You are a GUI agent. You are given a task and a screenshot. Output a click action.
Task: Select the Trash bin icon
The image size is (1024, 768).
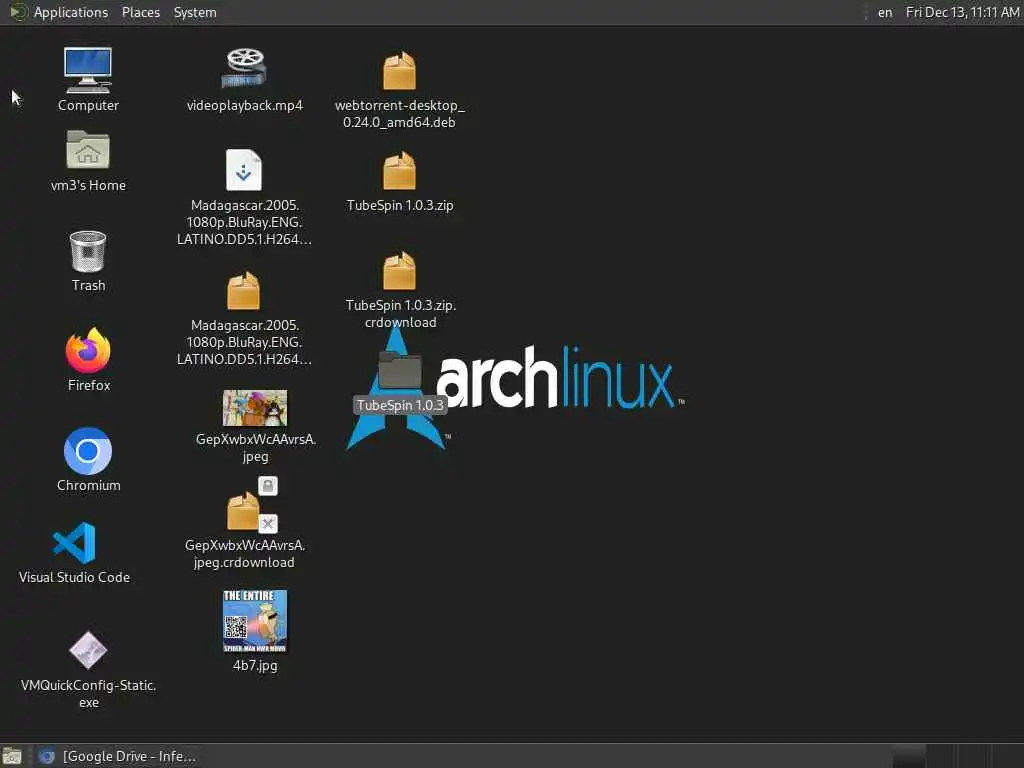point(88,251)
